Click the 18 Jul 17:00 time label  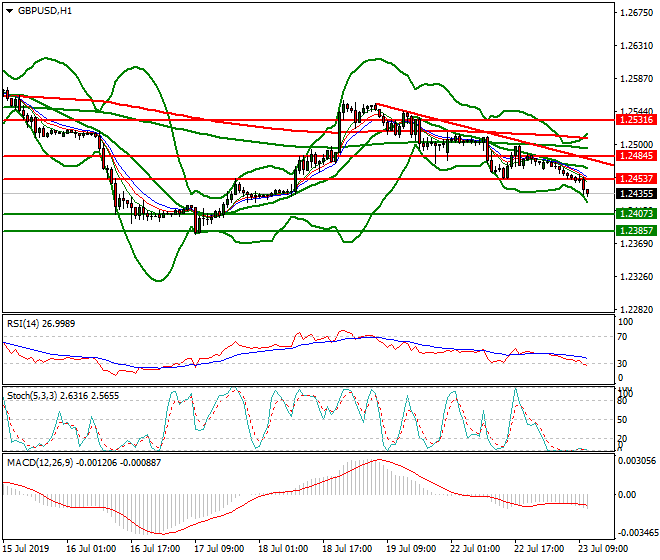click(x=347, y=549)
